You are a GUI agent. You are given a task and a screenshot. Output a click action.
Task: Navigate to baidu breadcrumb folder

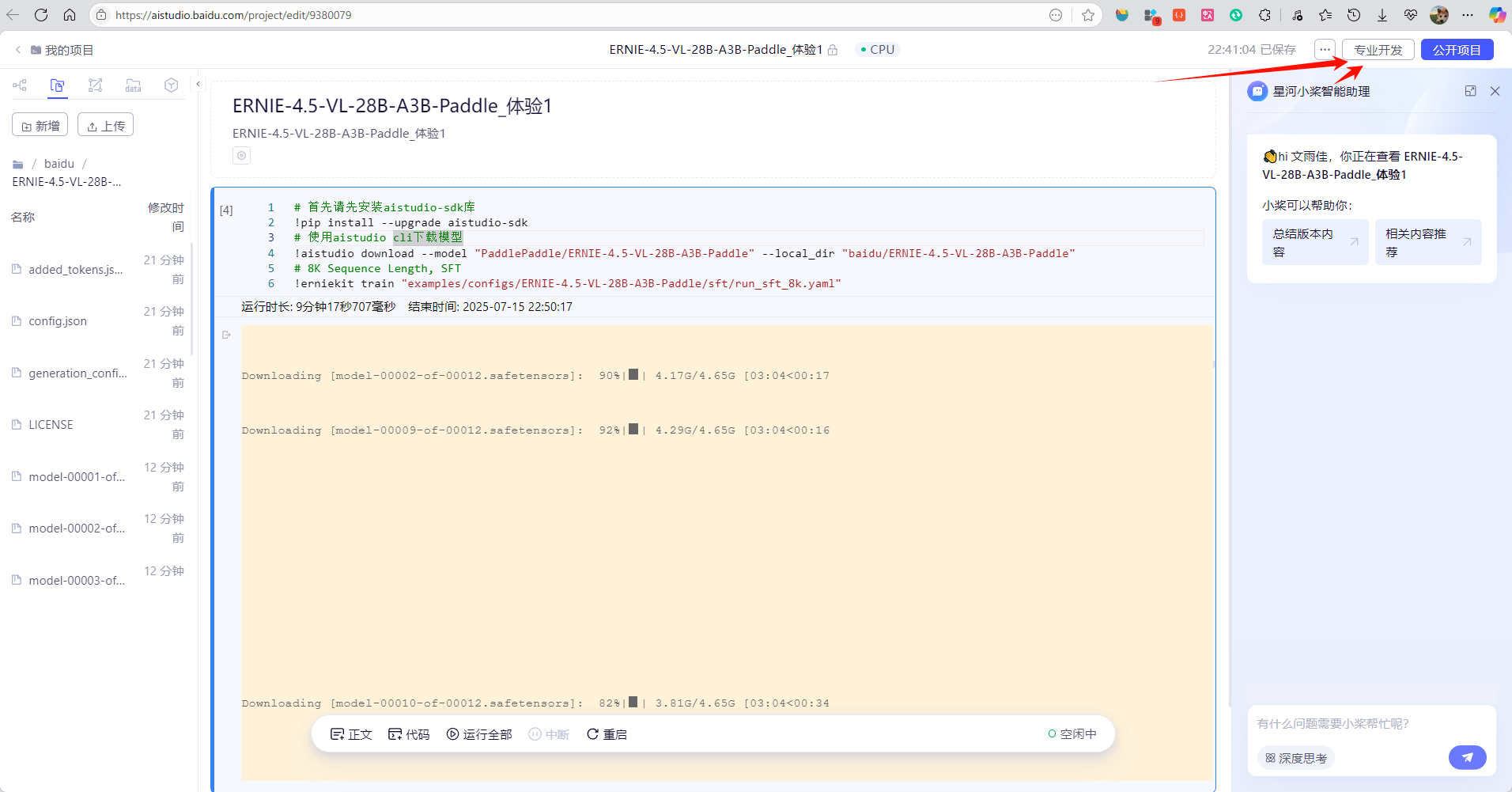click(x=59, y=164)
